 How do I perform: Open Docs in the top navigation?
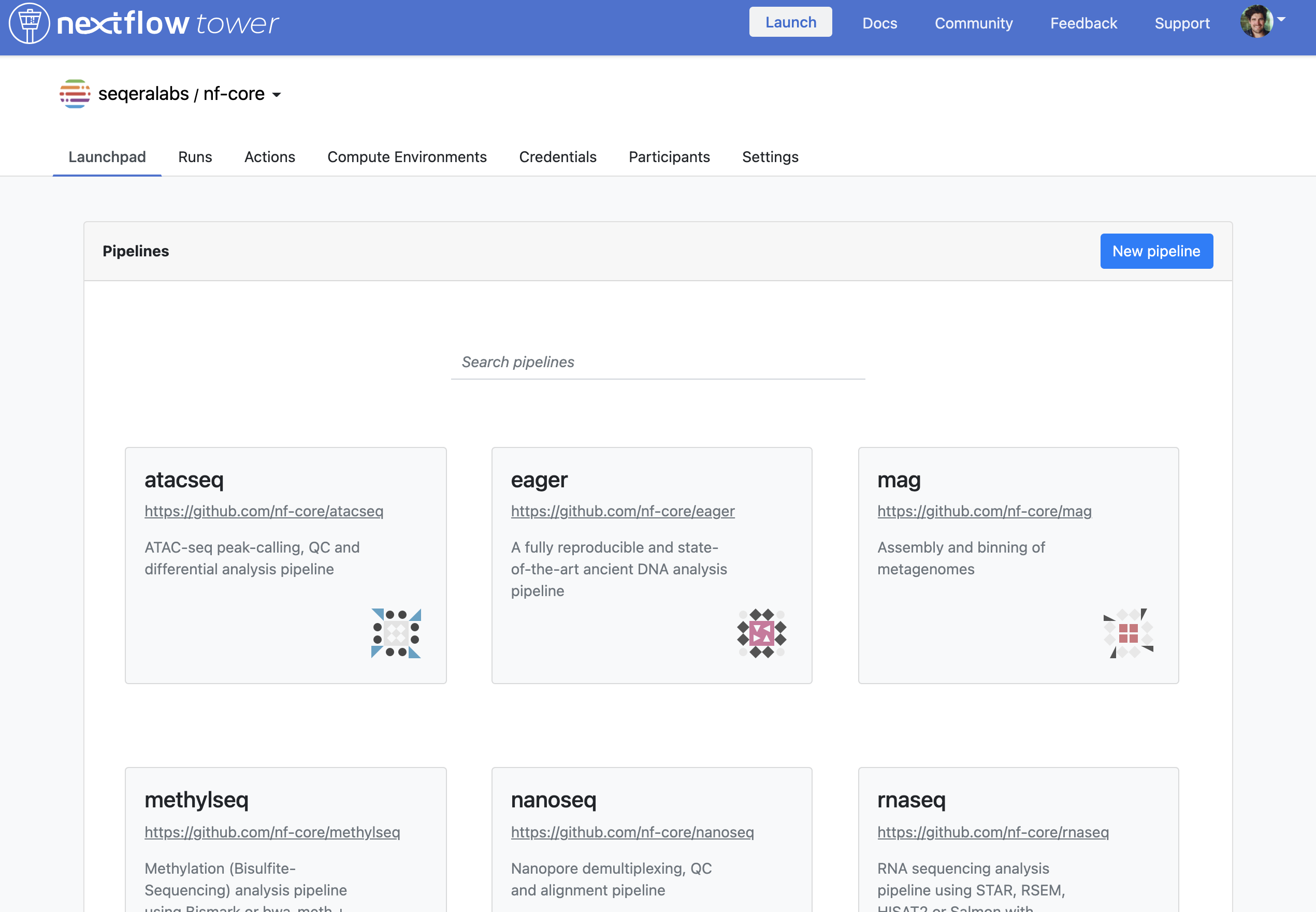(879, 23)
